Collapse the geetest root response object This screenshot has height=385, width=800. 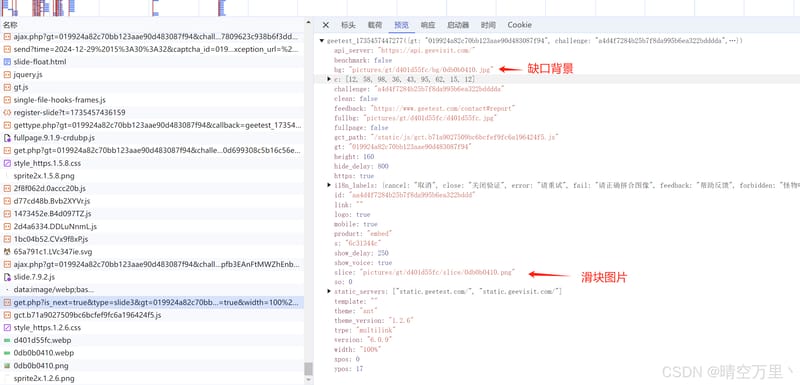322,40
